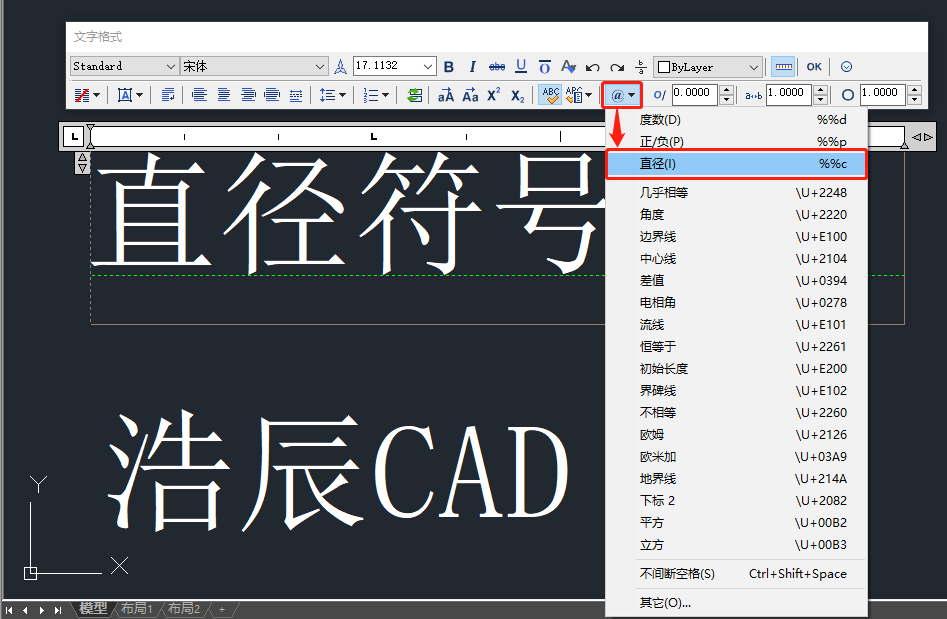Insert the 立方 symbol
Screen dimensions: 947x619
coord(737,545)
